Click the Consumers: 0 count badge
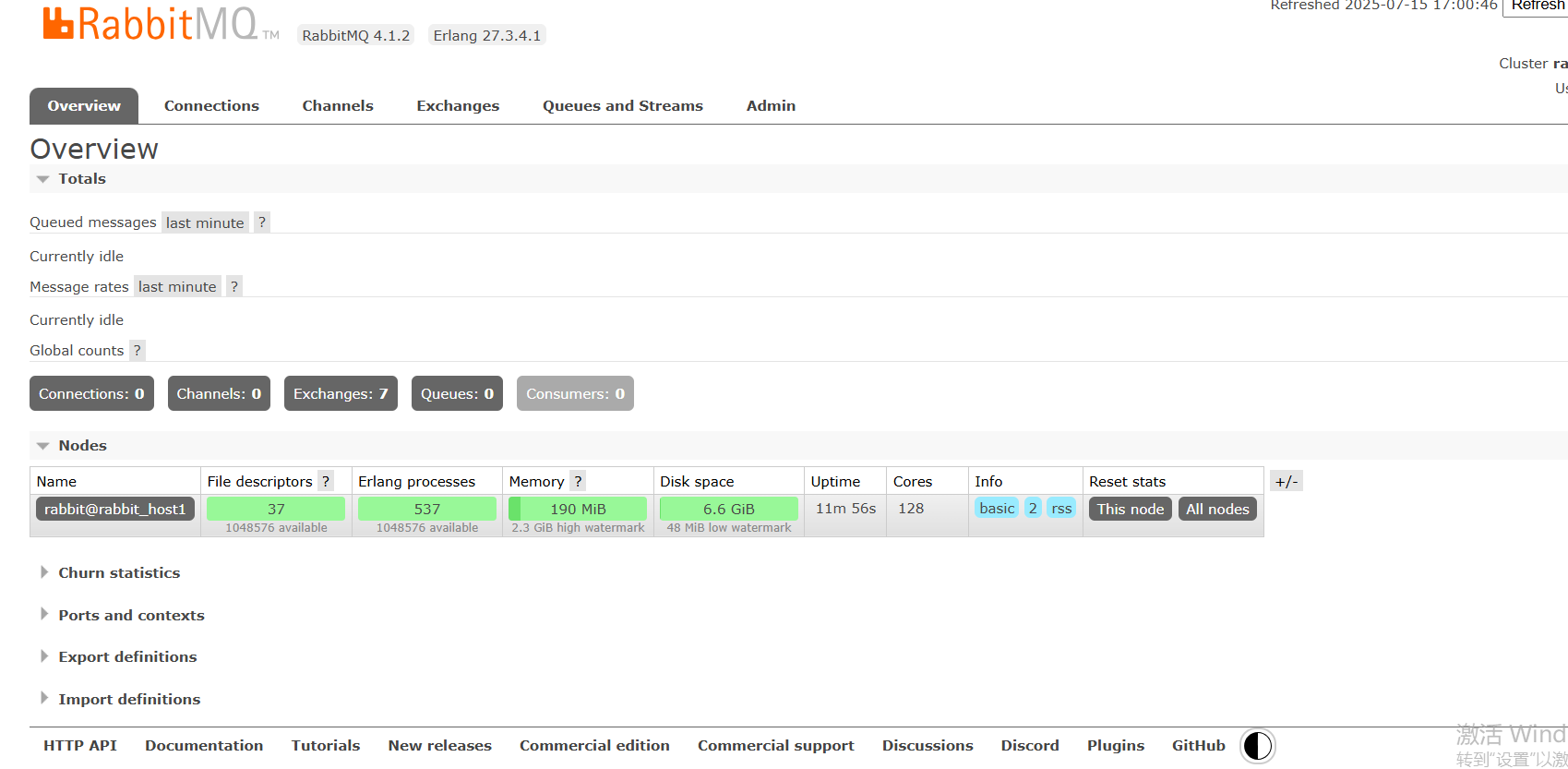This screenshot has height=769, width=1568. [x=575, y=394]
